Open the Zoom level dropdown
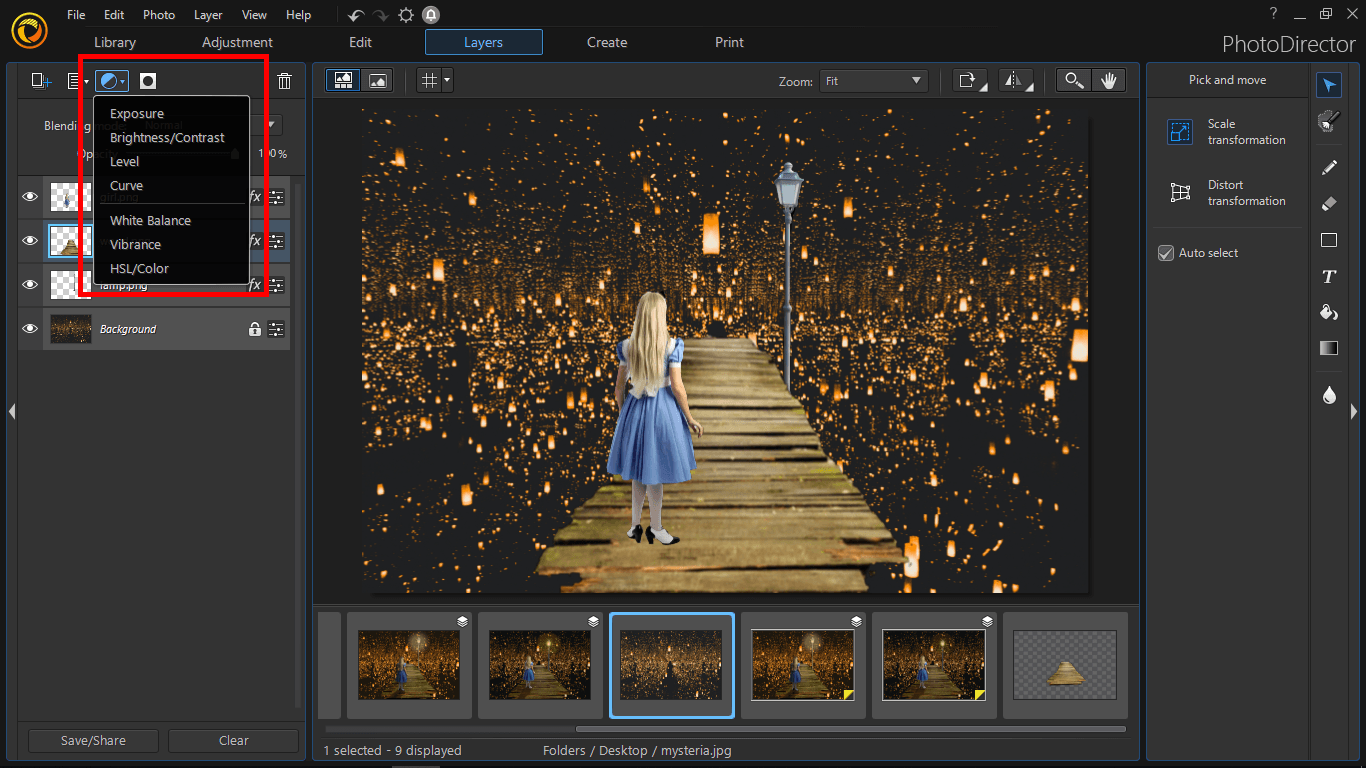This screenshot has height=768, width=1366. 873,81
